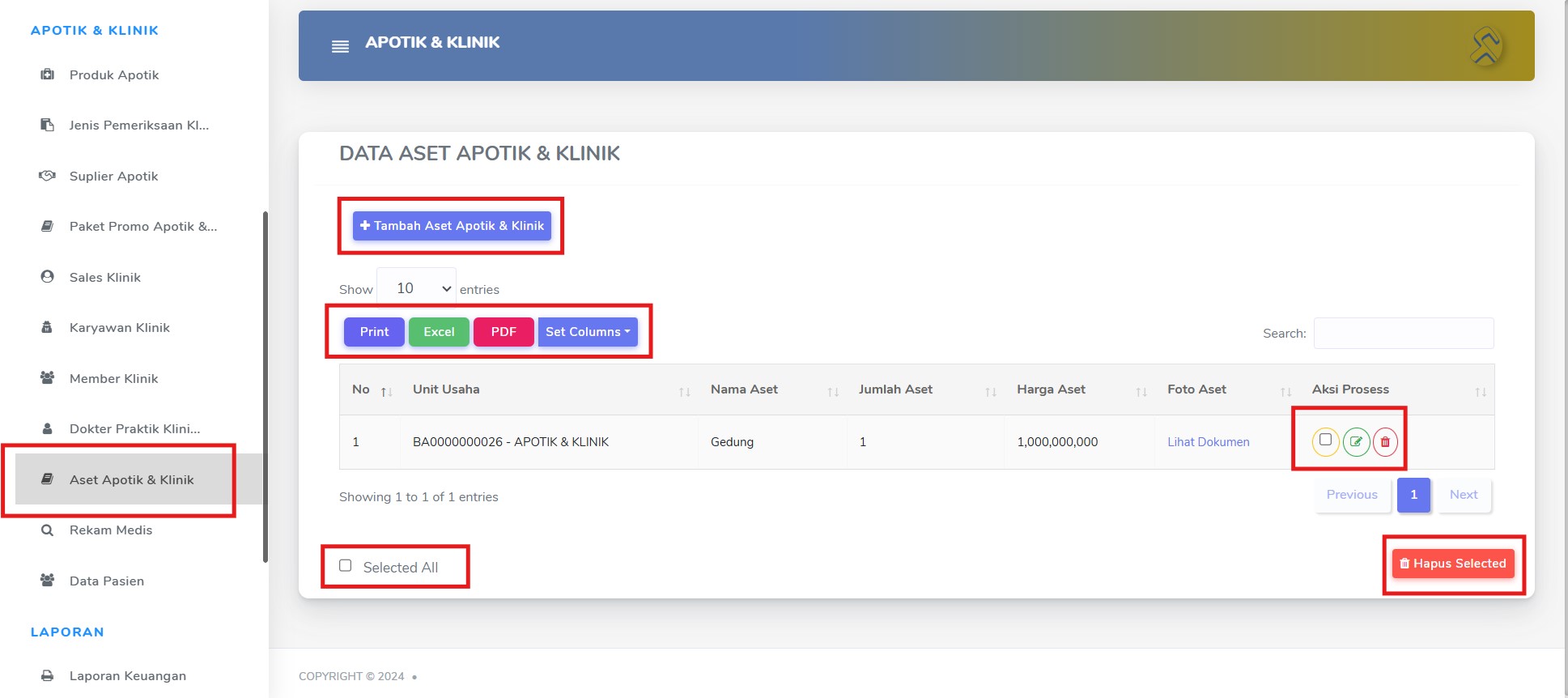Tick the row checkbox for the Gedung asset
1568x698 pixels.
(x=1325, y=440)
